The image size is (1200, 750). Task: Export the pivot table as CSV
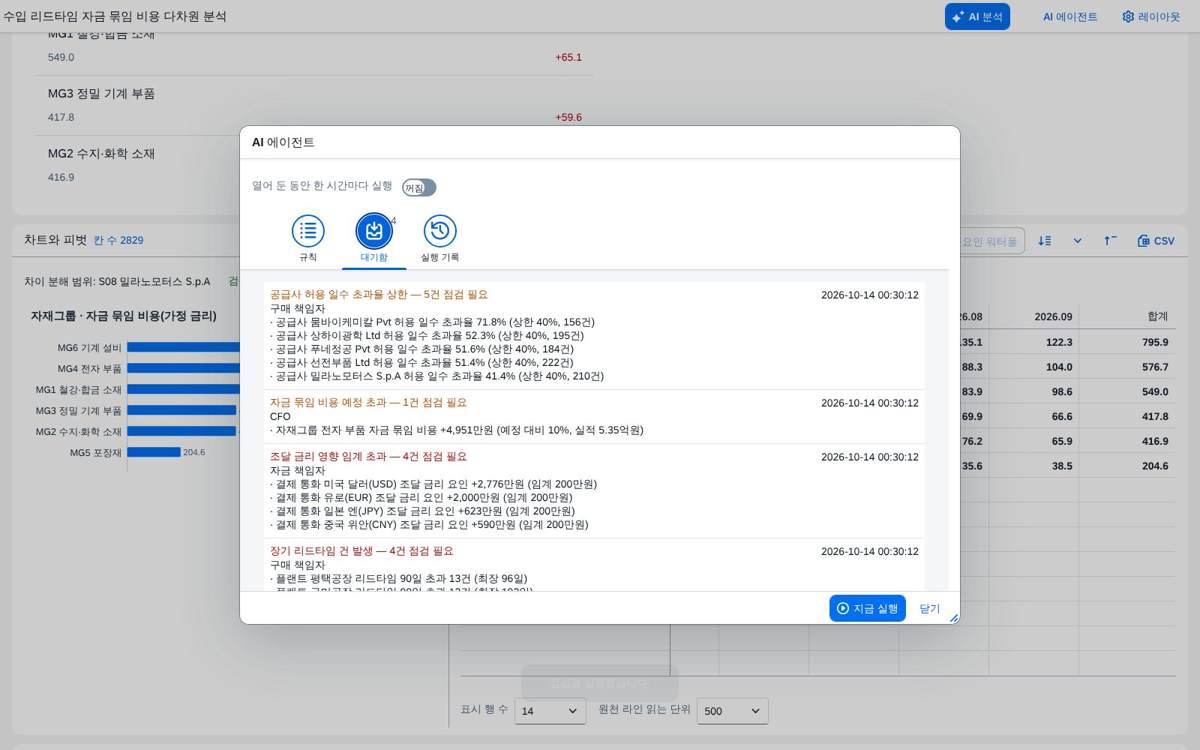point(1155,241)
